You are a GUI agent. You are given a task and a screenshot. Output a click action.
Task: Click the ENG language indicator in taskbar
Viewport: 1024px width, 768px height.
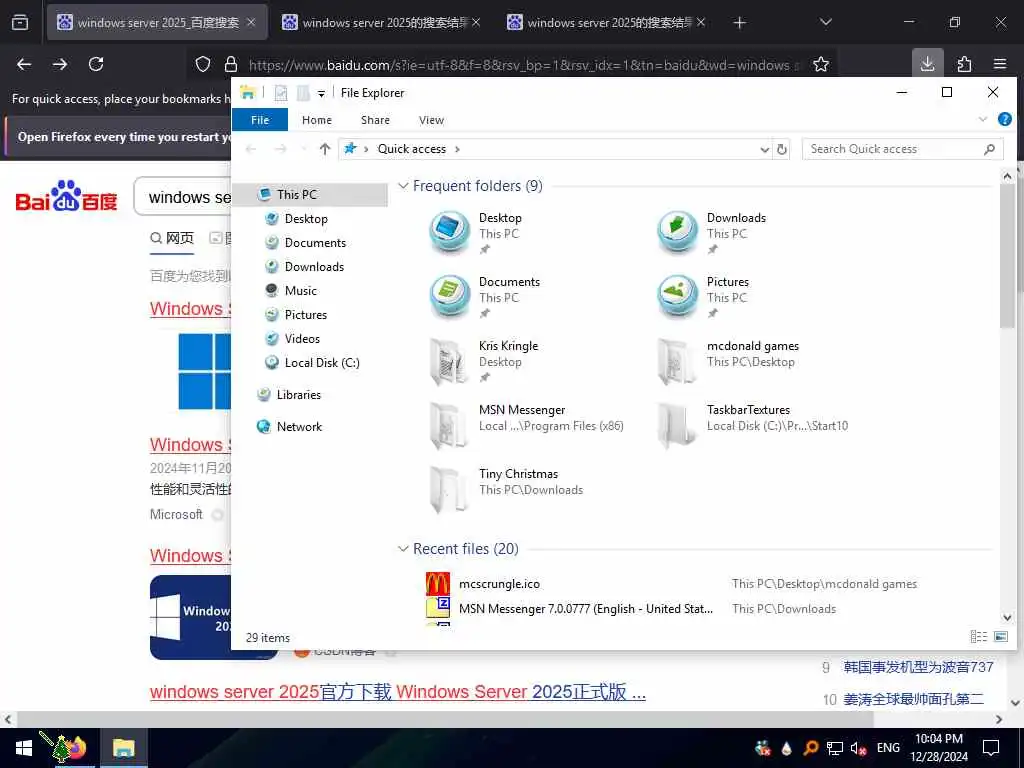[x=888, y=748]
